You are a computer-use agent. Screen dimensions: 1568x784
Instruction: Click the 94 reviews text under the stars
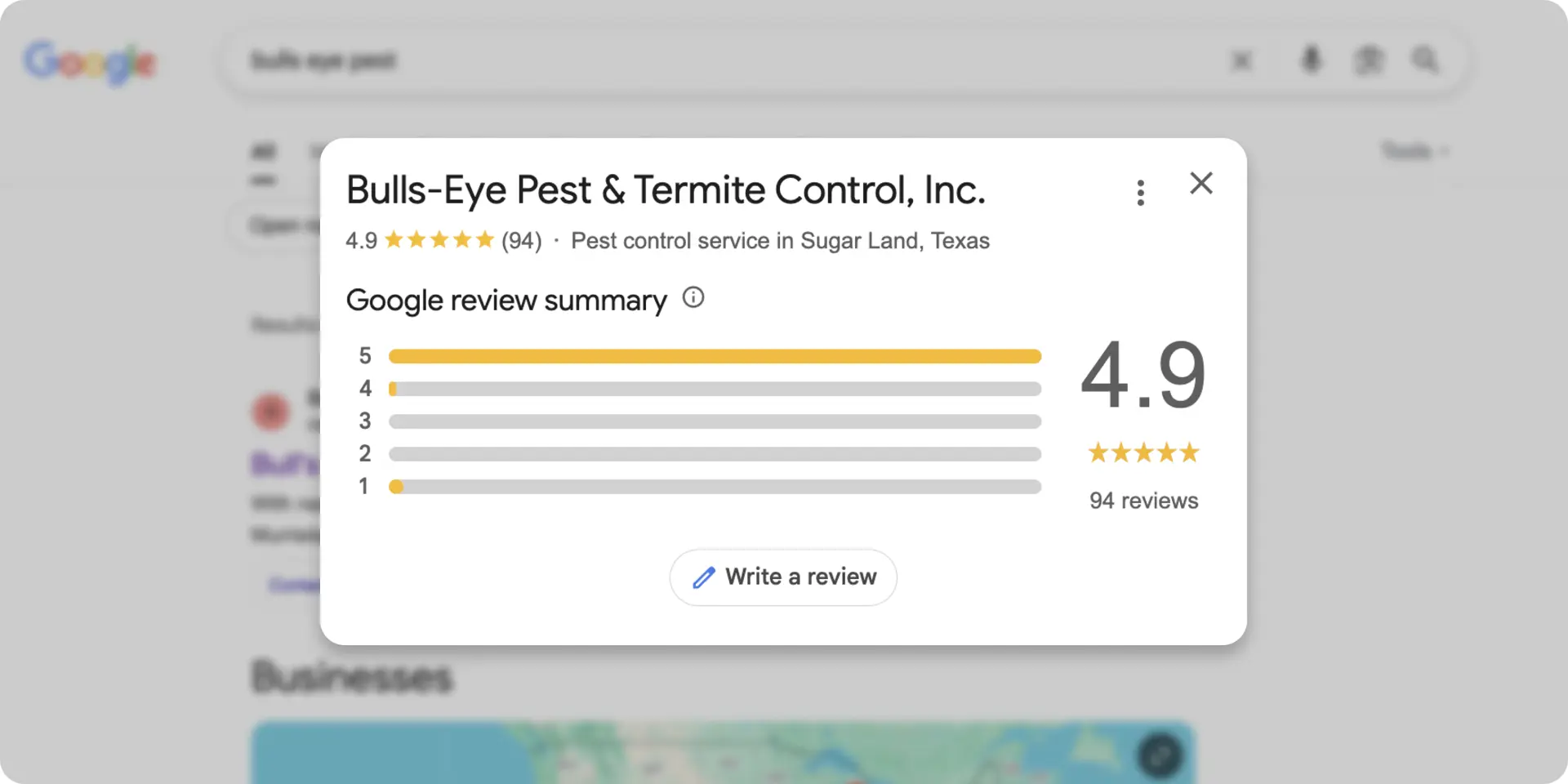coord(1143,501)
